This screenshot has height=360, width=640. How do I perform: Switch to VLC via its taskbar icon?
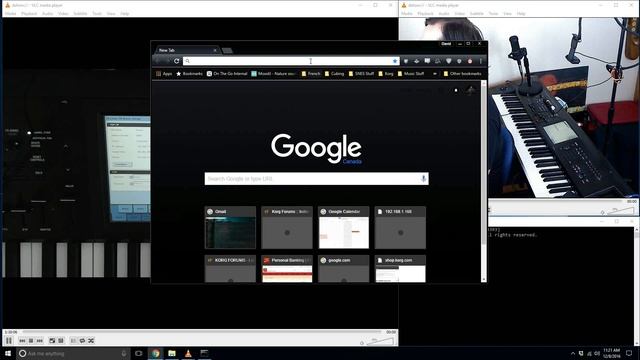[188, 353]
